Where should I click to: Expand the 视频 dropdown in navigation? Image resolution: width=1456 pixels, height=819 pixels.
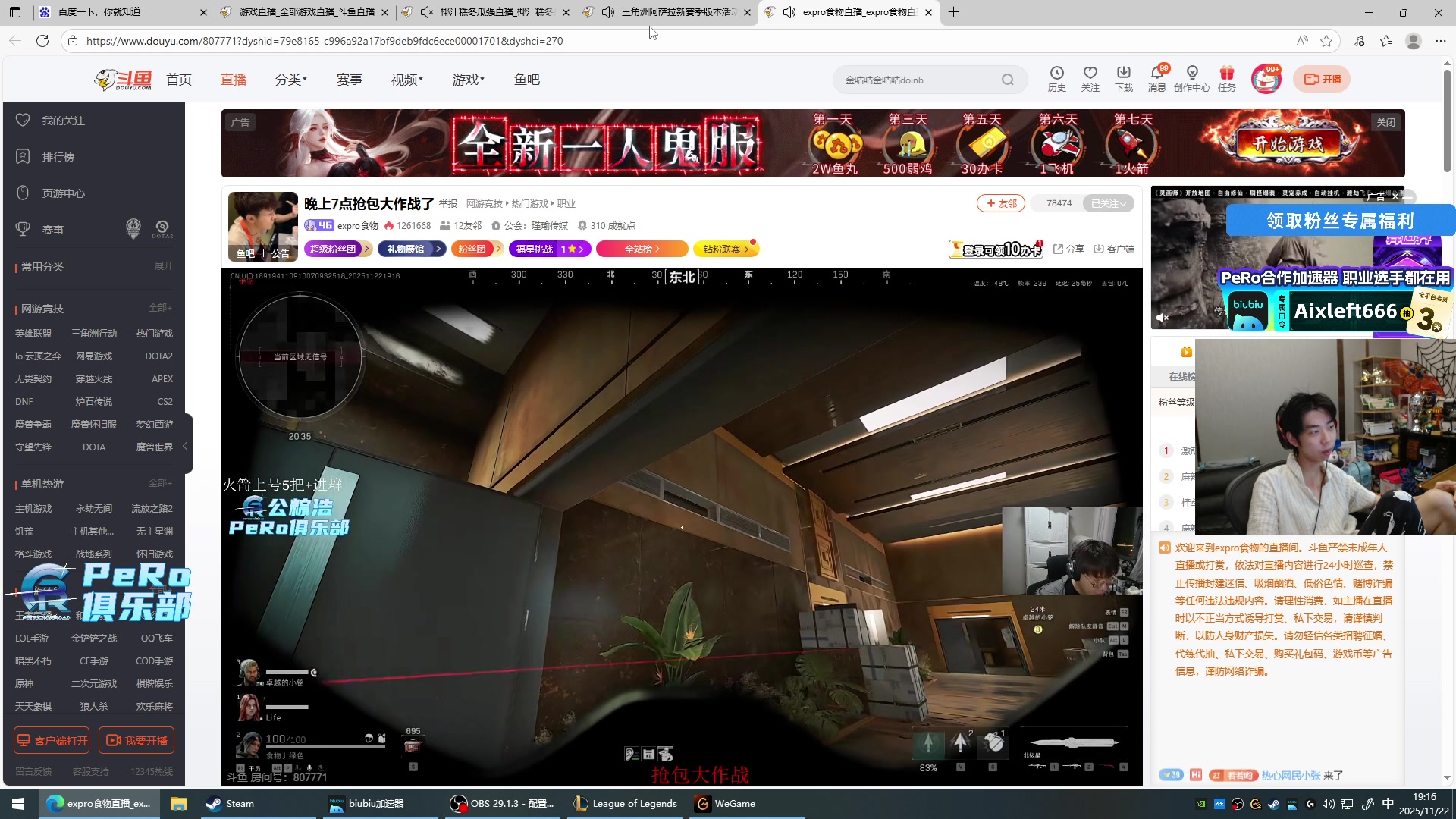[407, 80]
